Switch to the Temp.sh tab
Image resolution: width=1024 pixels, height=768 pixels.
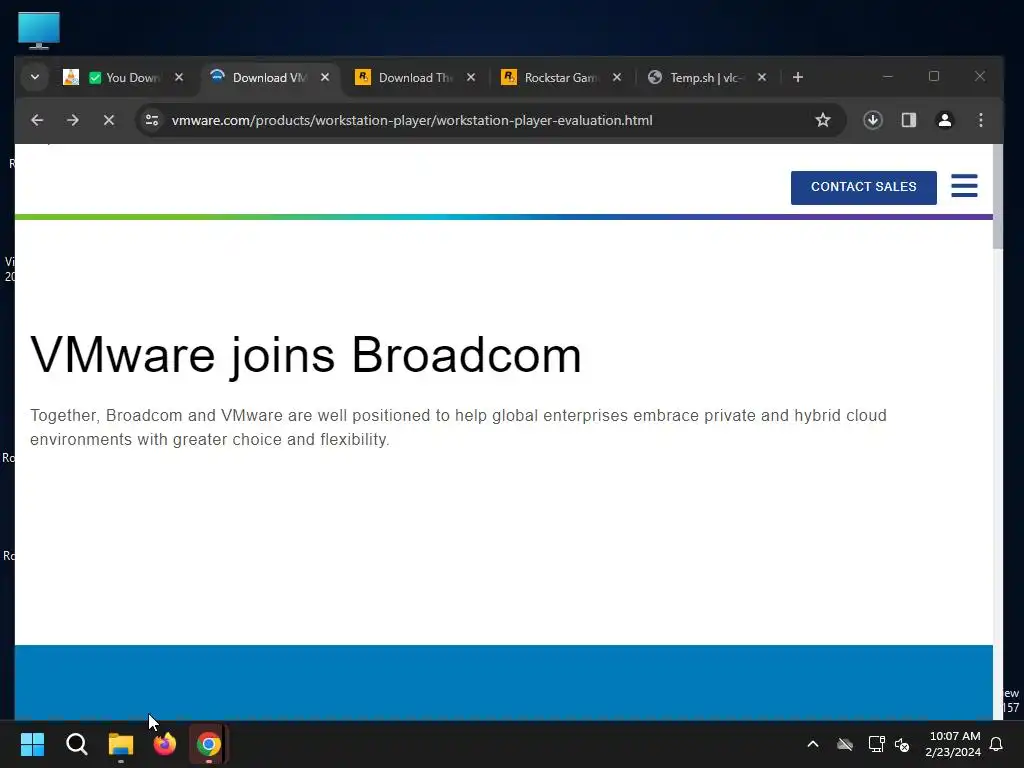tap(707, 78)
